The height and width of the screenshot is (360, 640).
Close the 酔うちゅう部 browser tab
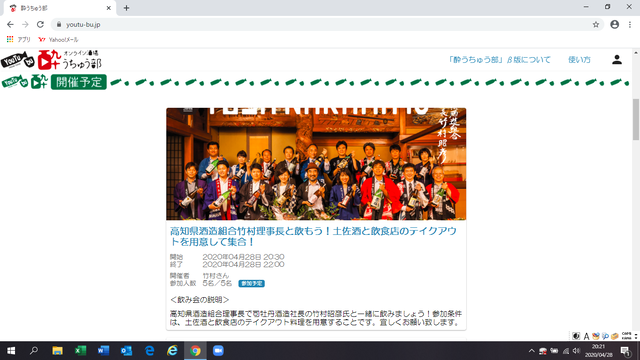pos(109,8)
